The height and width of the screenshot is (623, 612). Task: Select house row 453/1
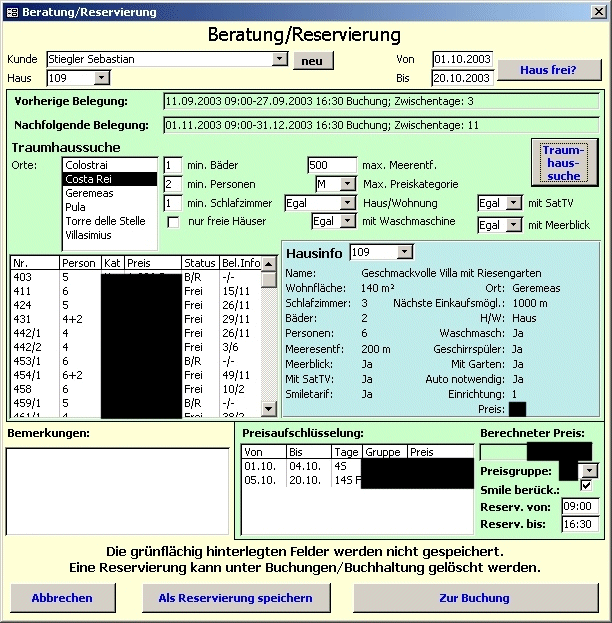point(136,361)
